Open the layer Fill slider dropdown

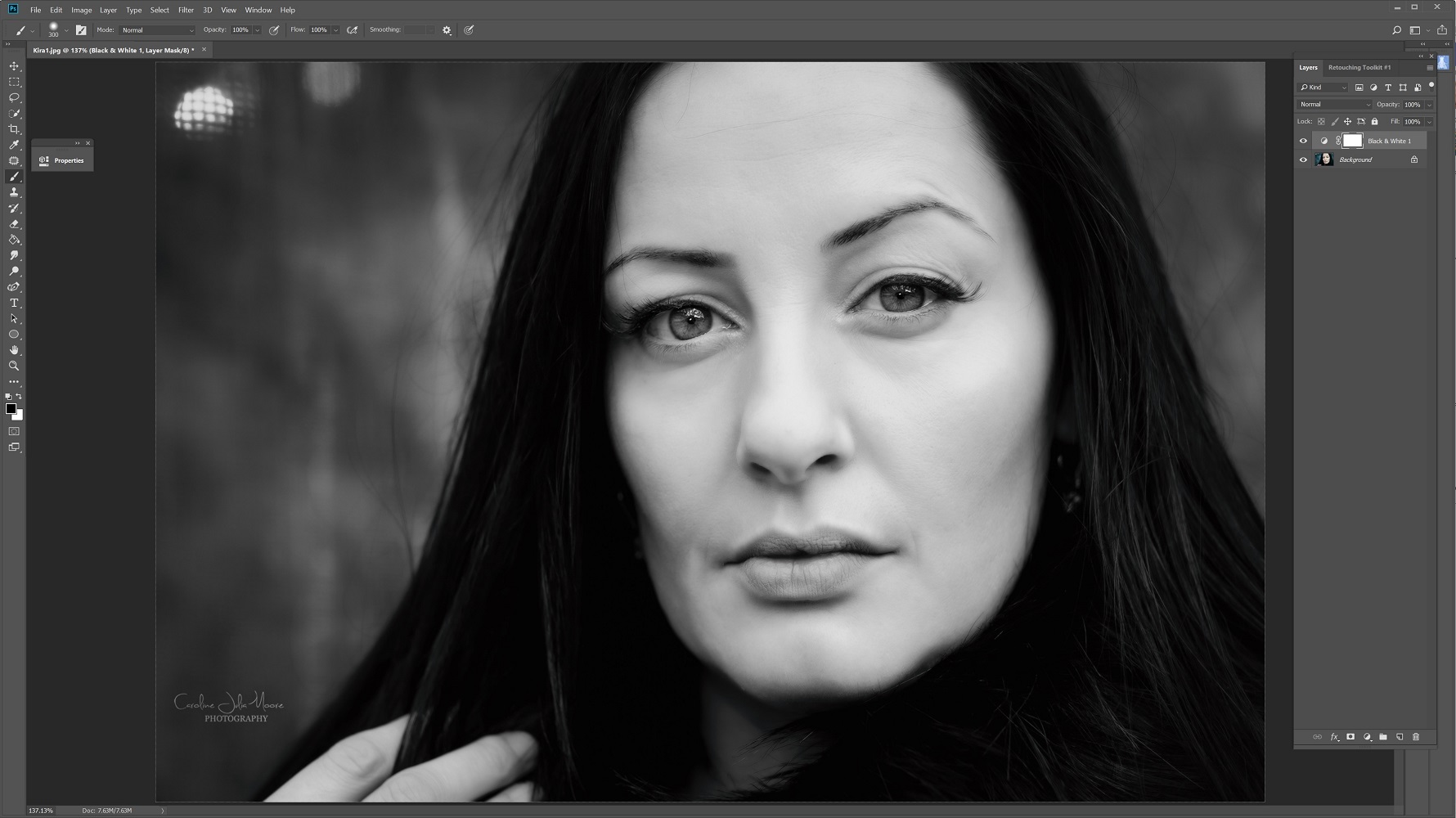coord(1429,122)
